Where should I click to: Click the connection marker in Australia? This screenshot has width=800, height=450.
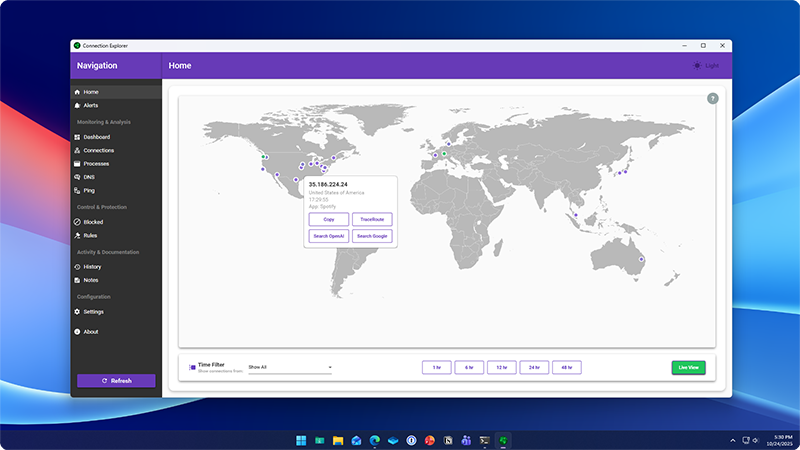coord(642,259)
